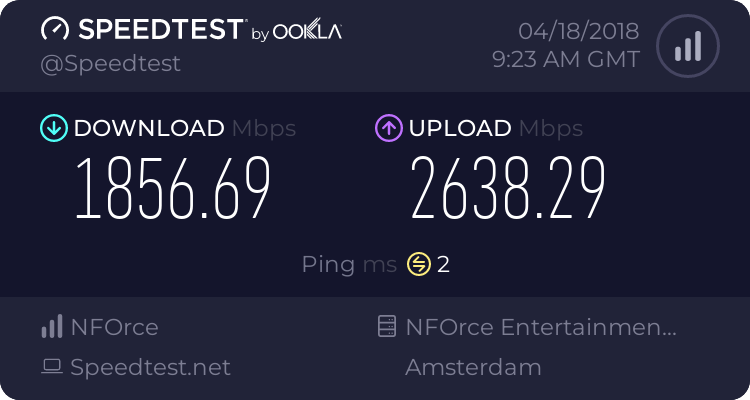This screenshot has width=750, height=400.
Task: Click the 04/18/2018 test date
Action: coord(579,29)
